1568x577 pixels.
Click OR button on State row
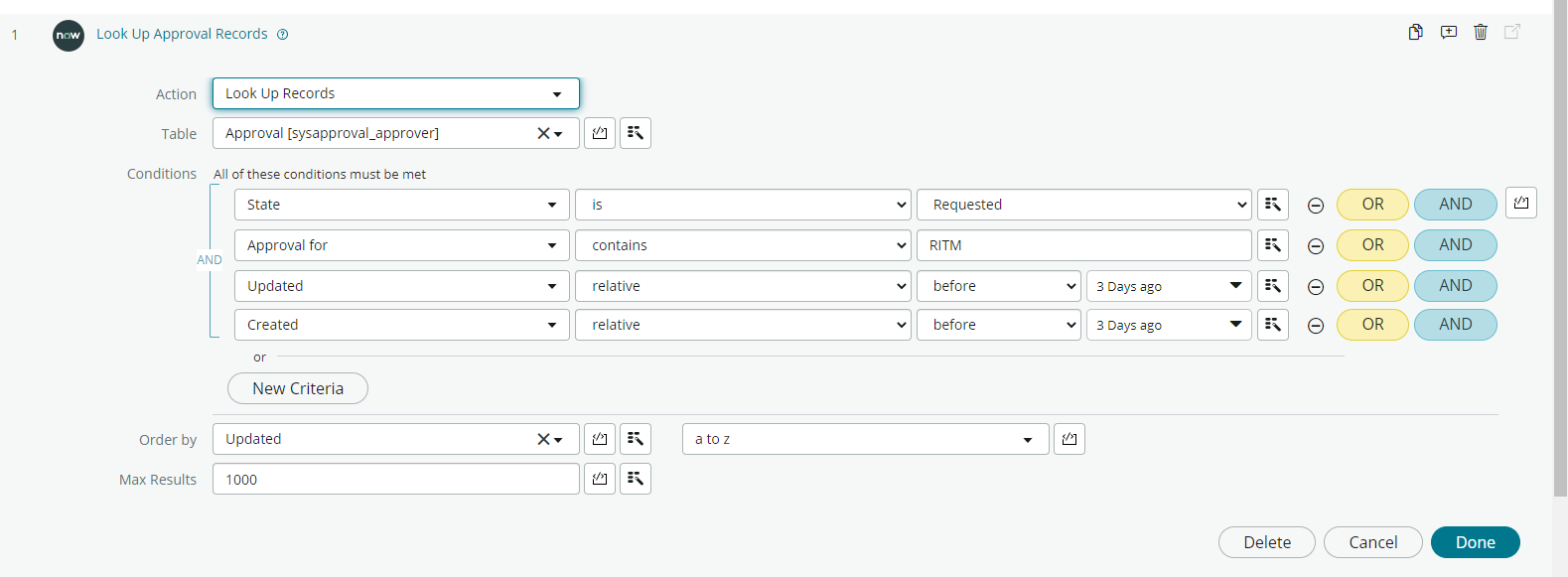(1372, 205)
